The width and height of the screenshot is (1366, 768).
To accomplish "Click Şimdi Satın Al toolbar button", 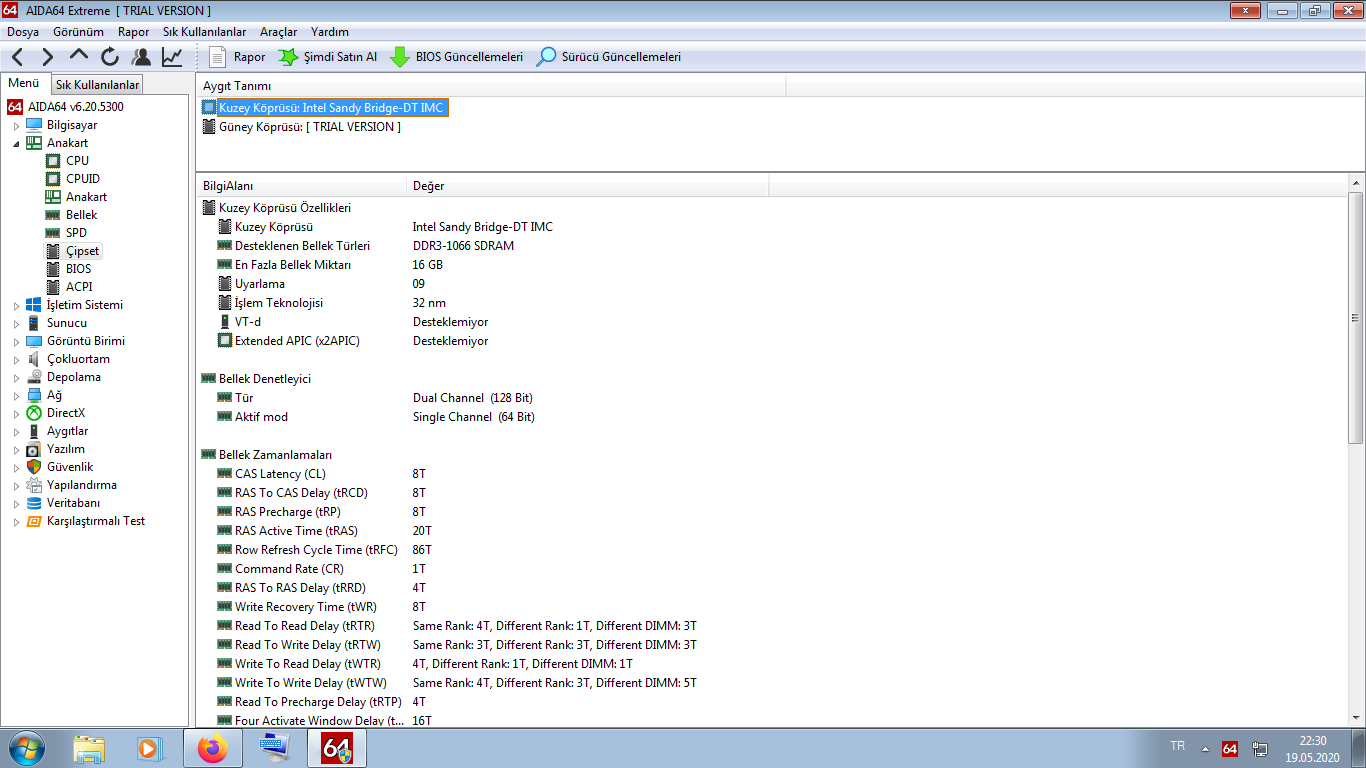I will [328, 57].
